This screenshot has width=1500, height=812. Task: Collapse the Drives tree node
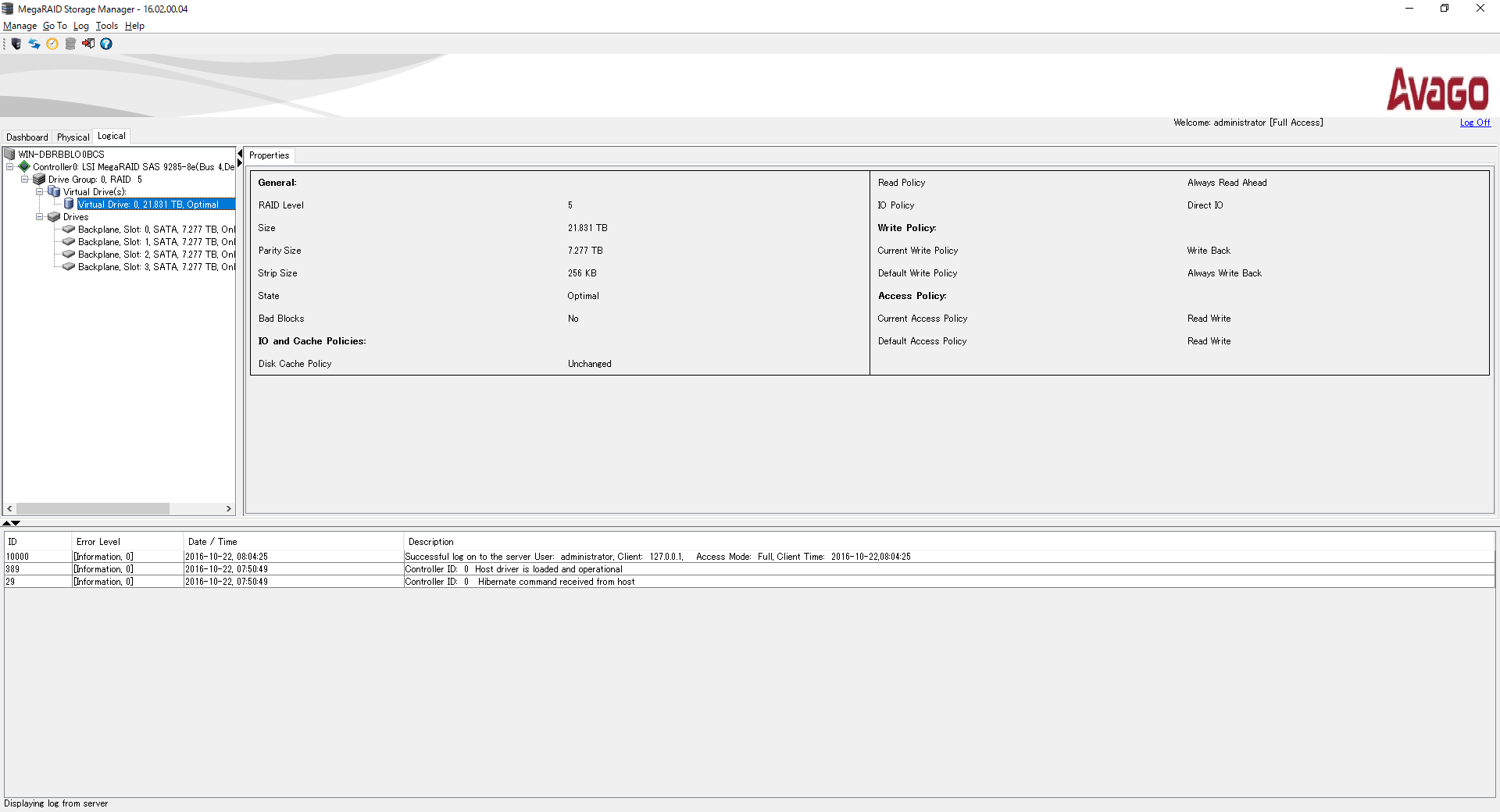click(x=39, y=217)
